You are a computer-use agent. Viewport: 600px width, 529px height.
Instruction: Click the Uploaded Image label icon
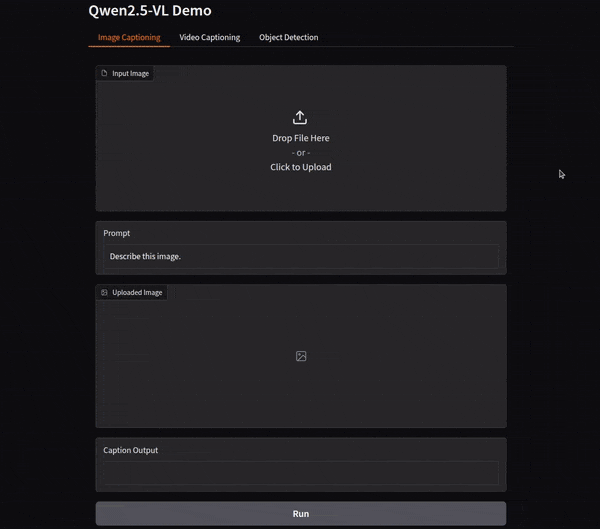coord(104,292)
